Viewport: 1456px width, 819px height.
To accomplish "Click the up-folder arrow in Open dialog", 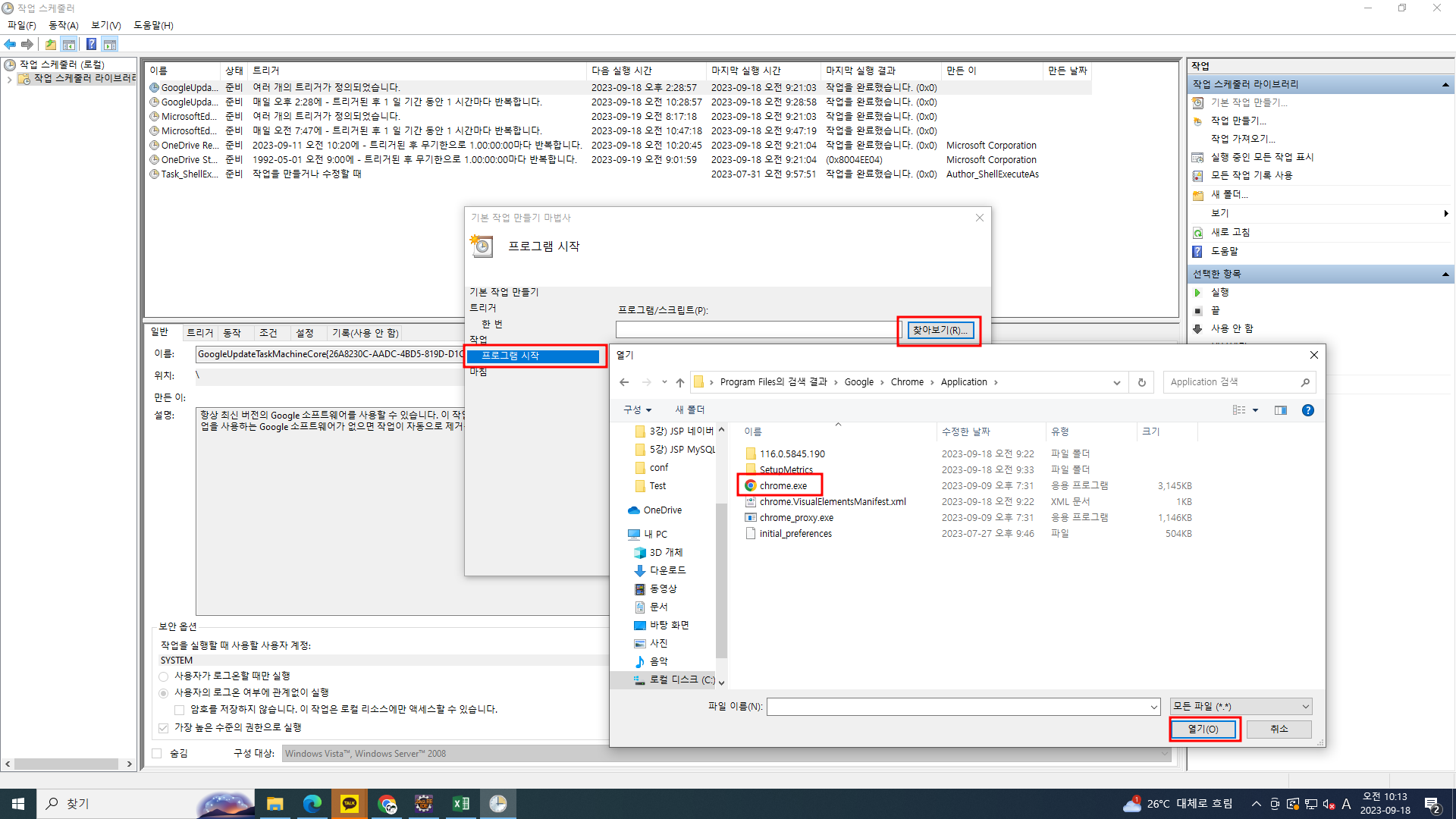I will tap(680, 382).
